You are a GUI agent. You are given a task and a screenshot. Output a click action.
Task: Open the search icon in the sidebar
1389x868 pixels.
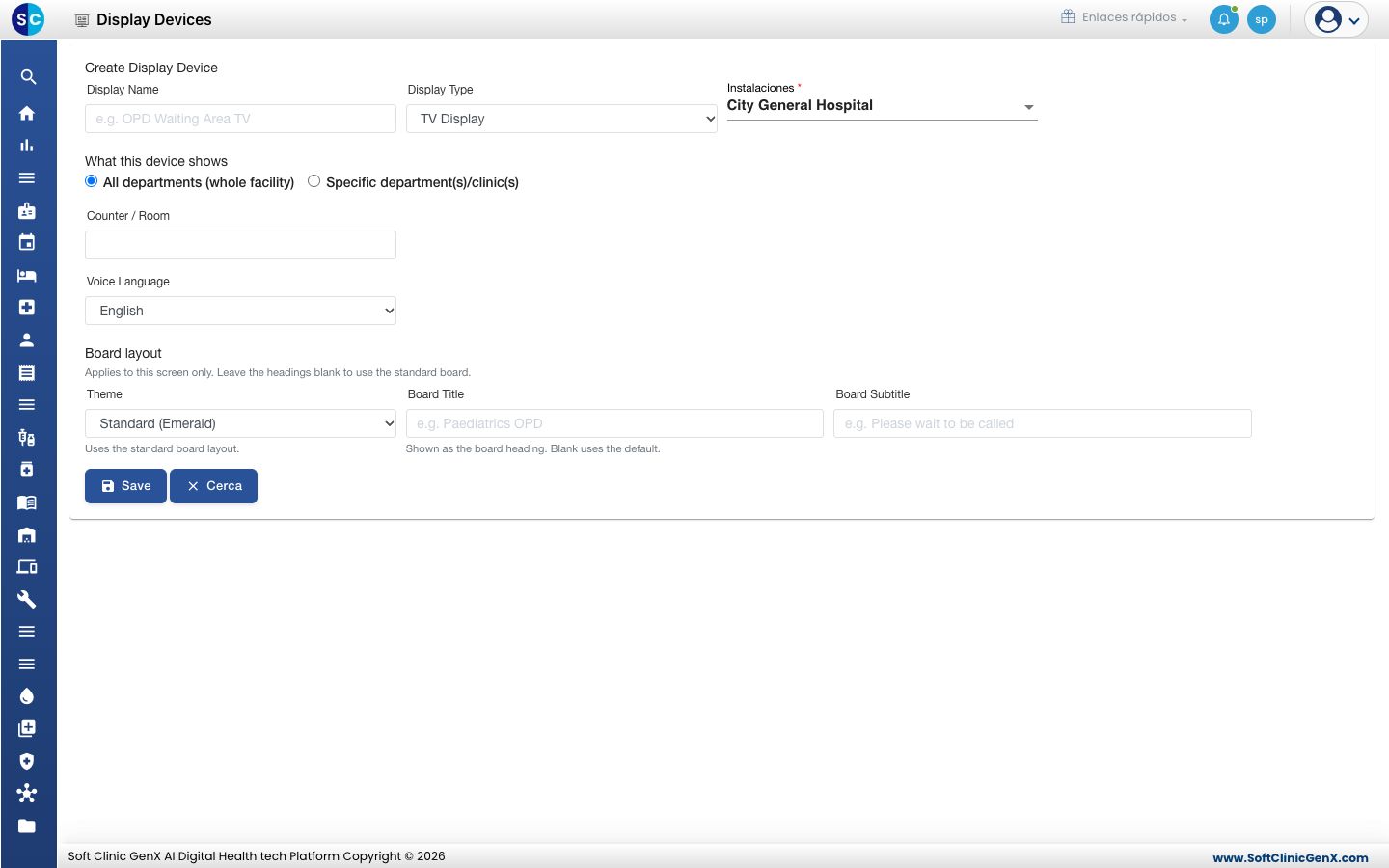pyautogui.click(x=28, y=77)
